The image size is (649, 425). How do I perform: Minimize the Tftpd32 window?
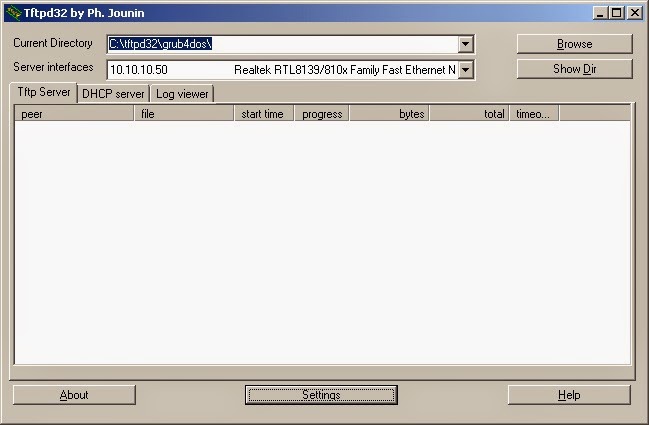tap(600, 13)
